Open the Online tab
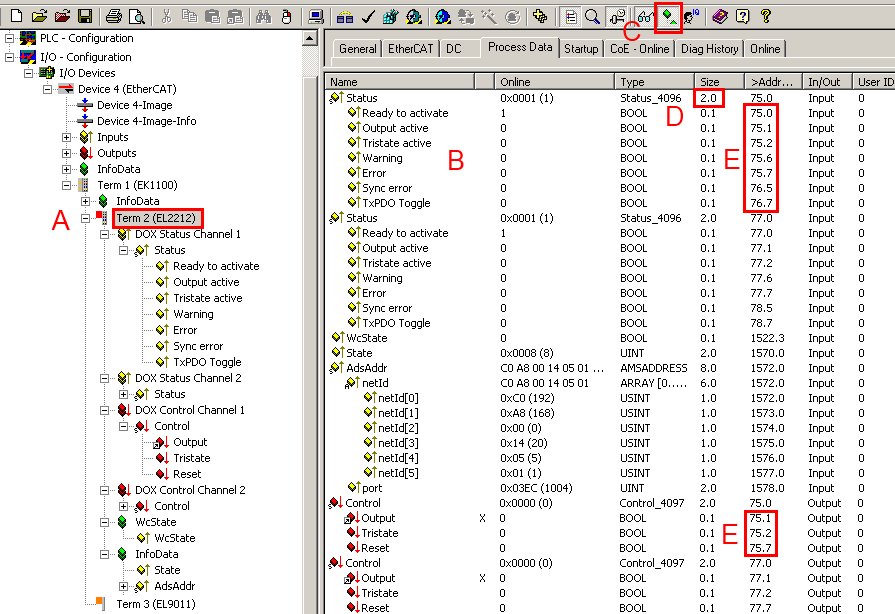The height and width of the screenshot is (614, 895). tap(765, 49)
